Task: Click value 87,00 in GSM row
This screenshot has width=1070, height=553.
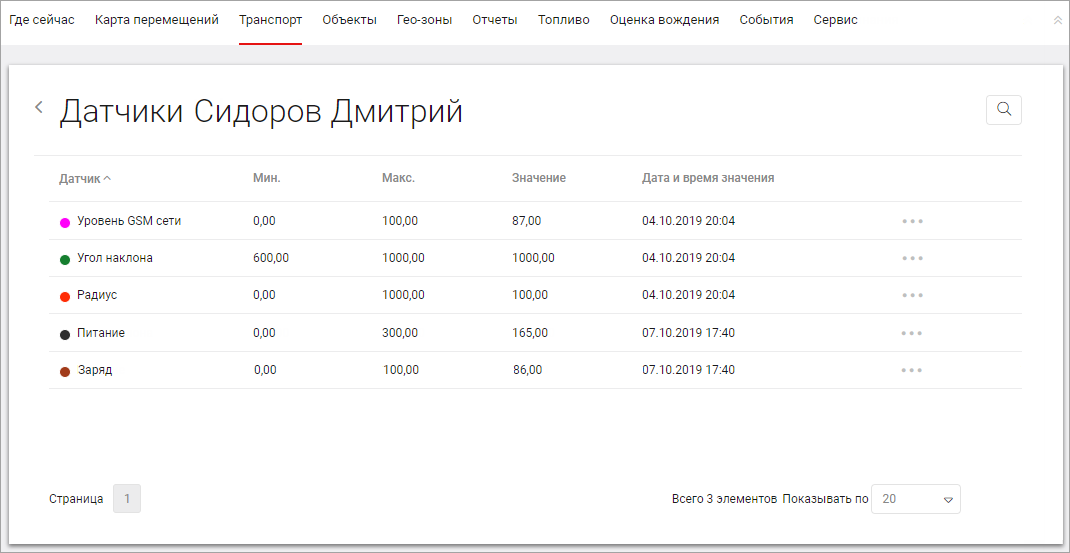Action: pos(526,221)
